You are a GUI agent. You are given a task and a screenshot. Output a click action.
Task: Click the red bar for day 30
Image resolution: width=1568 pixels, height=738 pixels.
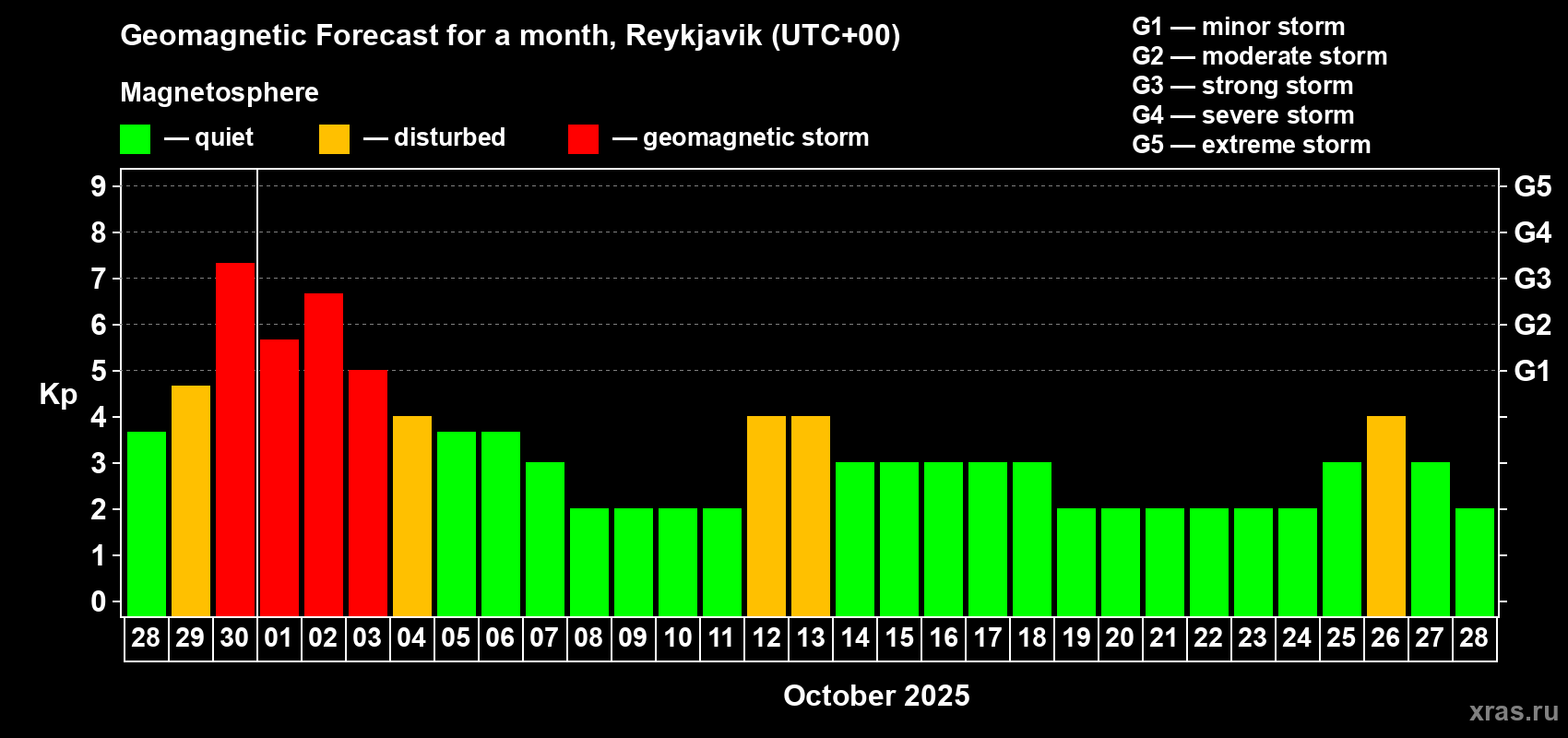pos(235,439)
